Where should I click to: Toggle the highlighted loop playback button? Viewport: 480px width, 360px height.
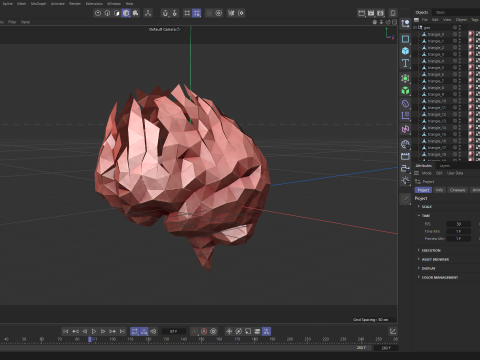(x=134, y=331)
